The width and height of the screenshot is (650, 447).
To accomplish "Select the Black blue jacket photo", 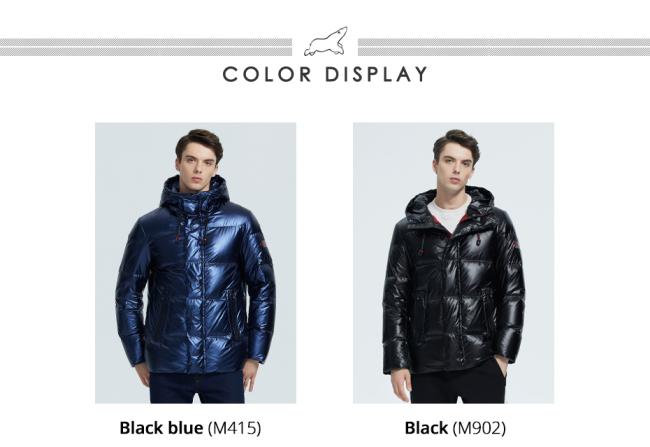I will pos(196,263).
